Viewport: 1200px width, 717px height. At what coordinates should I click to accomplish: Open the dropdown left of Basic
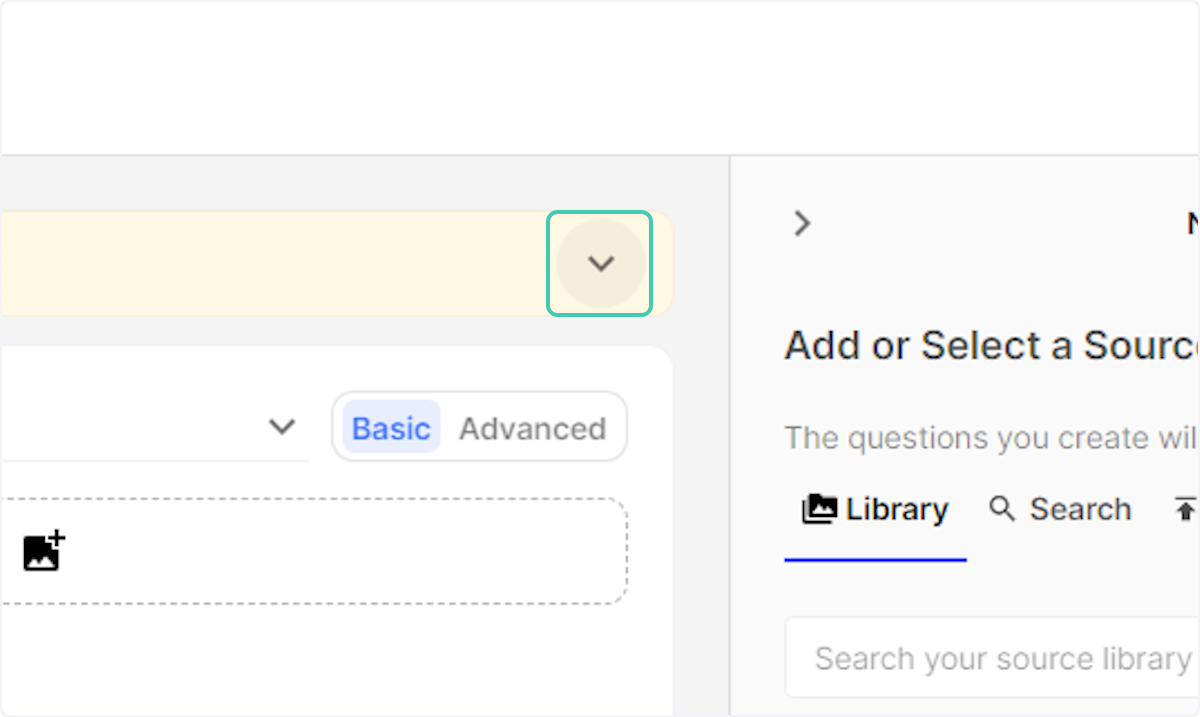point(282,427)
